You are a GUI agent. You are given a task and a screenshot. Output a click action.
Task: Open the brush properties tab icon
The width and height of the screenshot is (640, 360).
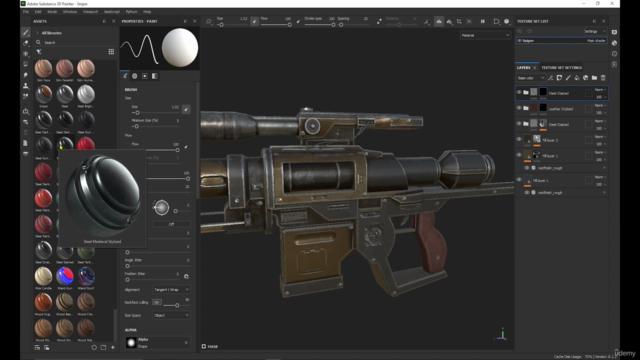[125, 76]
